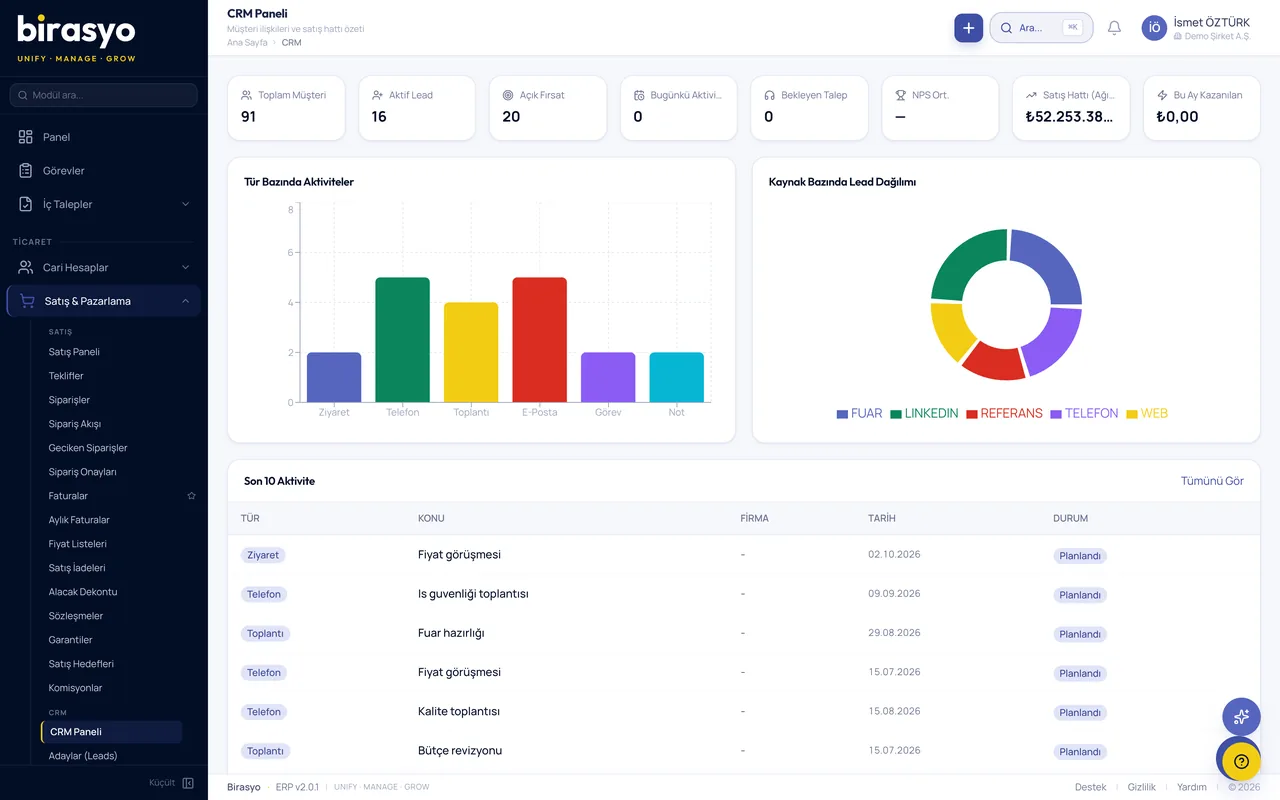Open the Gizlilik footer link
This screenshot has height=800, width=1280.
[1141, 787]
